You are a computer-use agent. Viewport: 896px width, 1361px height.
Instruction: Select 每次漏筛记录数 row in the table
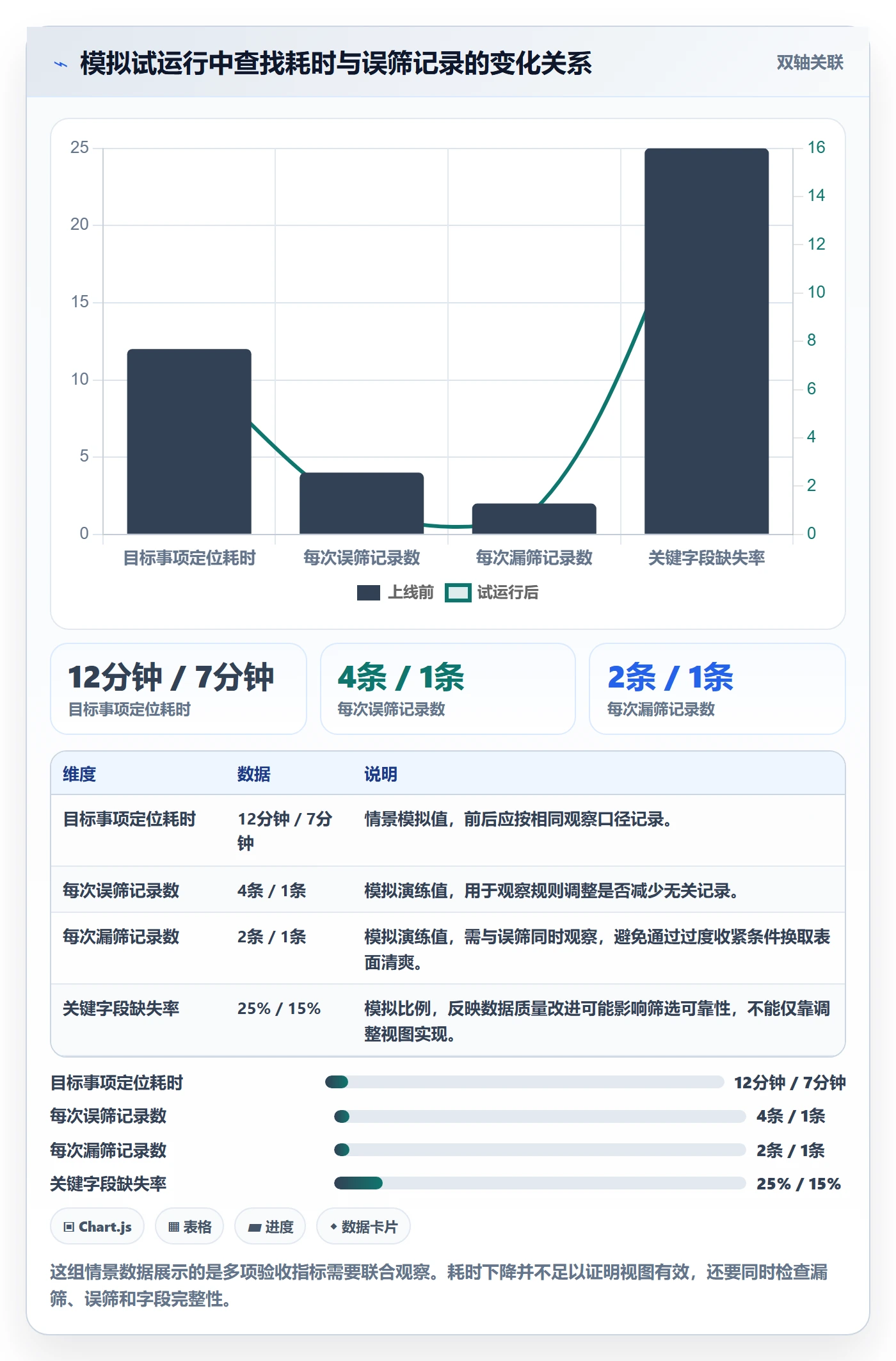click(448, 949)
